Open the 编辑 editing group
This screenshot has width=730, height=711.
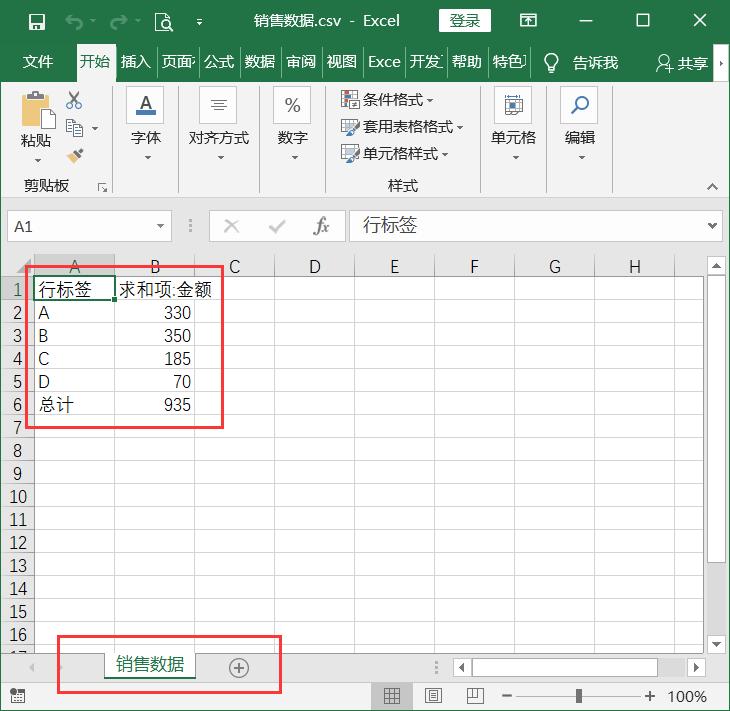click(x=580, y=124)
